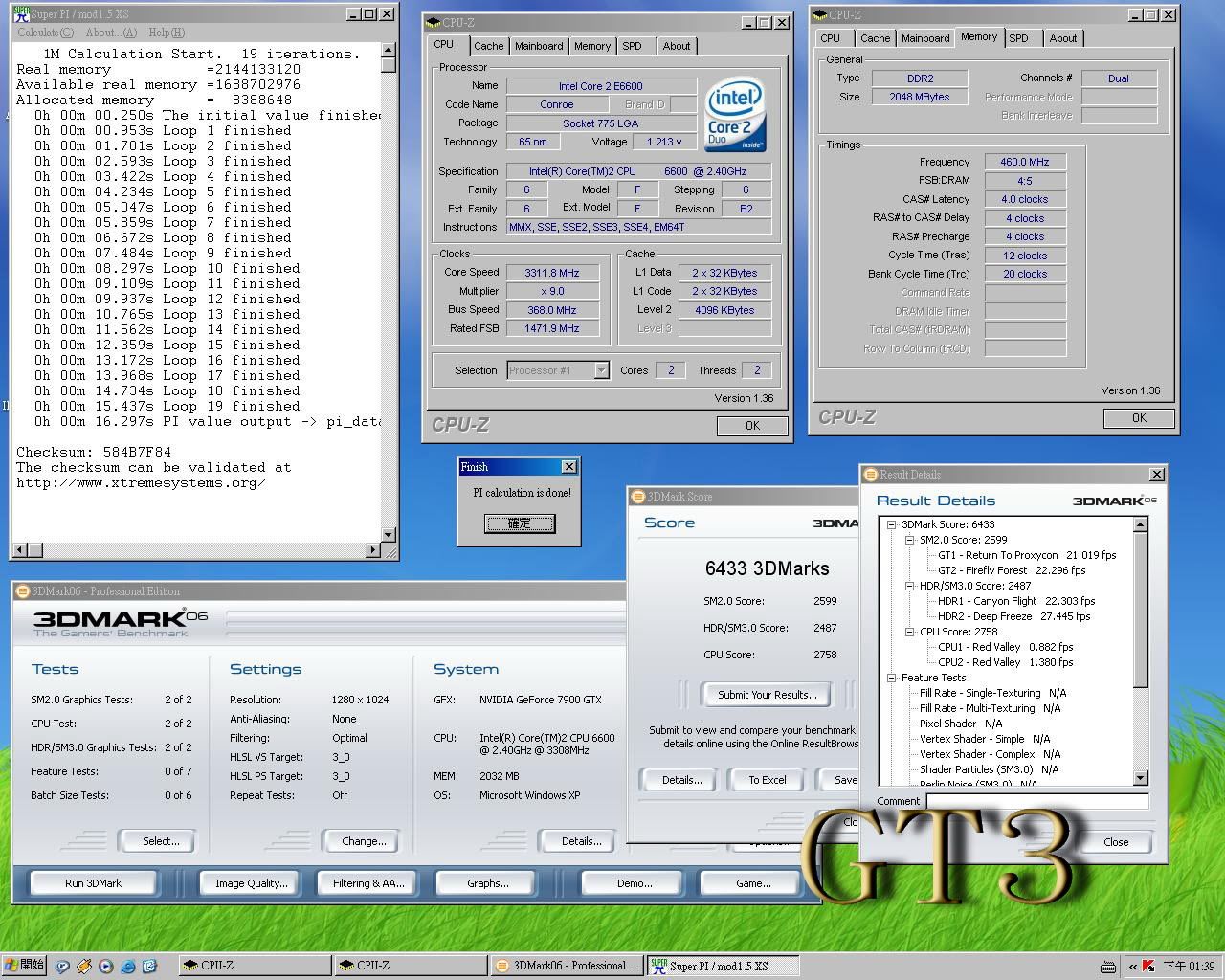The image size is (1225, 980).
Task: Click To Excel in 3DMark Score window
Action: pyautogui.click(x=768, y=780)
